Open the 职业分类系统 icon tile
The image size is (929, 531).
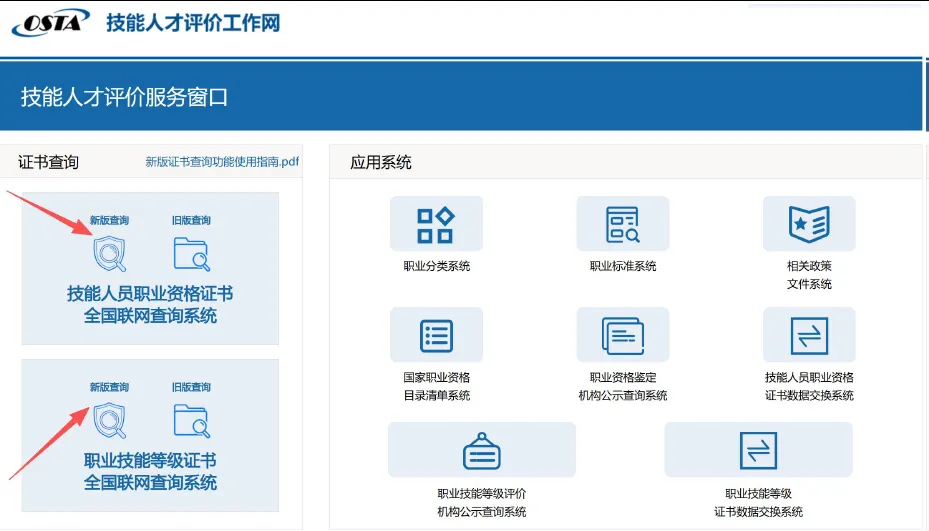click(436, 224)
